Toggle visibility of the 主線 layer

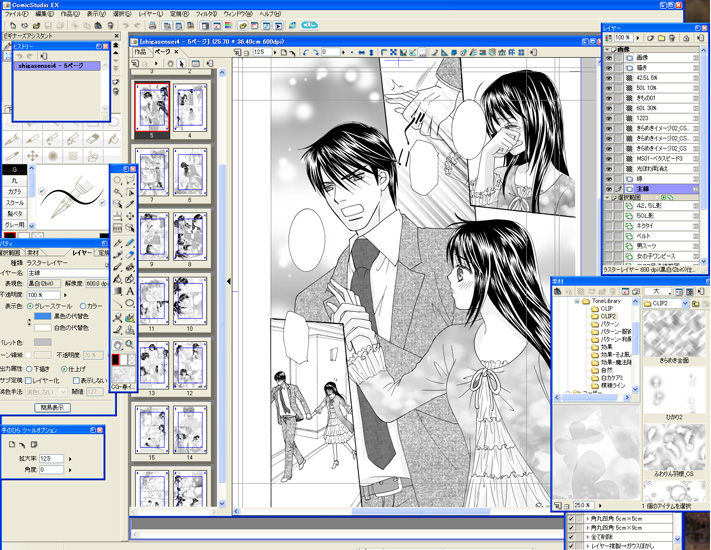(x=609, y=189)
